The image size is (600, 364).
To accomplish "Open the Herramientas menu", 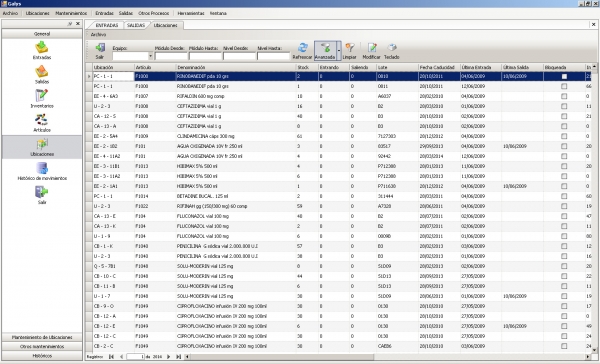I will click(191, 13).
